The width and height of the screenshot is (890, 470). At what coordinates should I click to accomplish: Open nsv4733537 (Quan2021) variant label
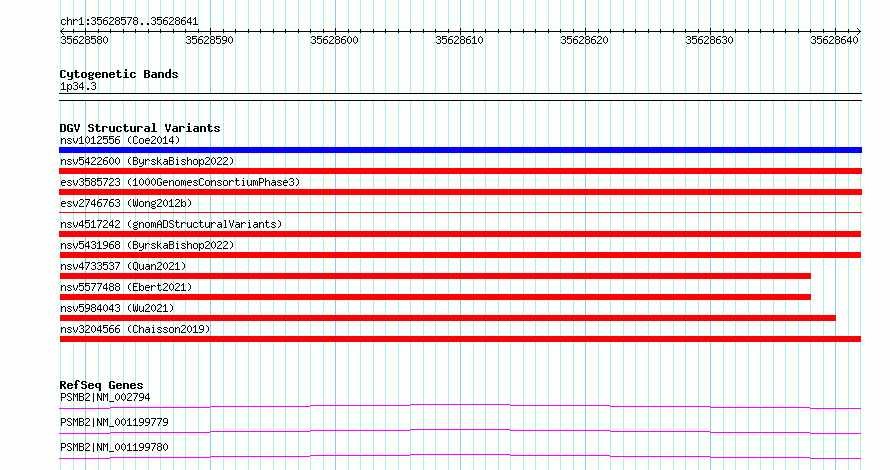tap(123, 266)
